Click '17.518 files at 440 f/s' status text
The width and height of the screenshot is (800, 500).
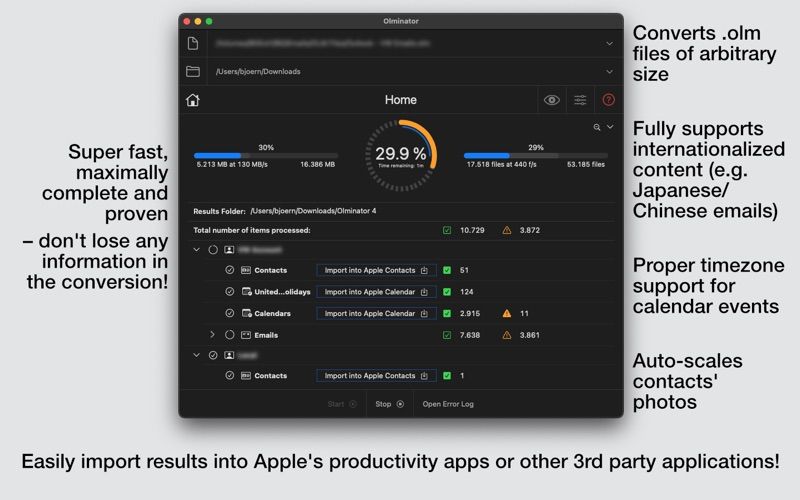(502, 164)
